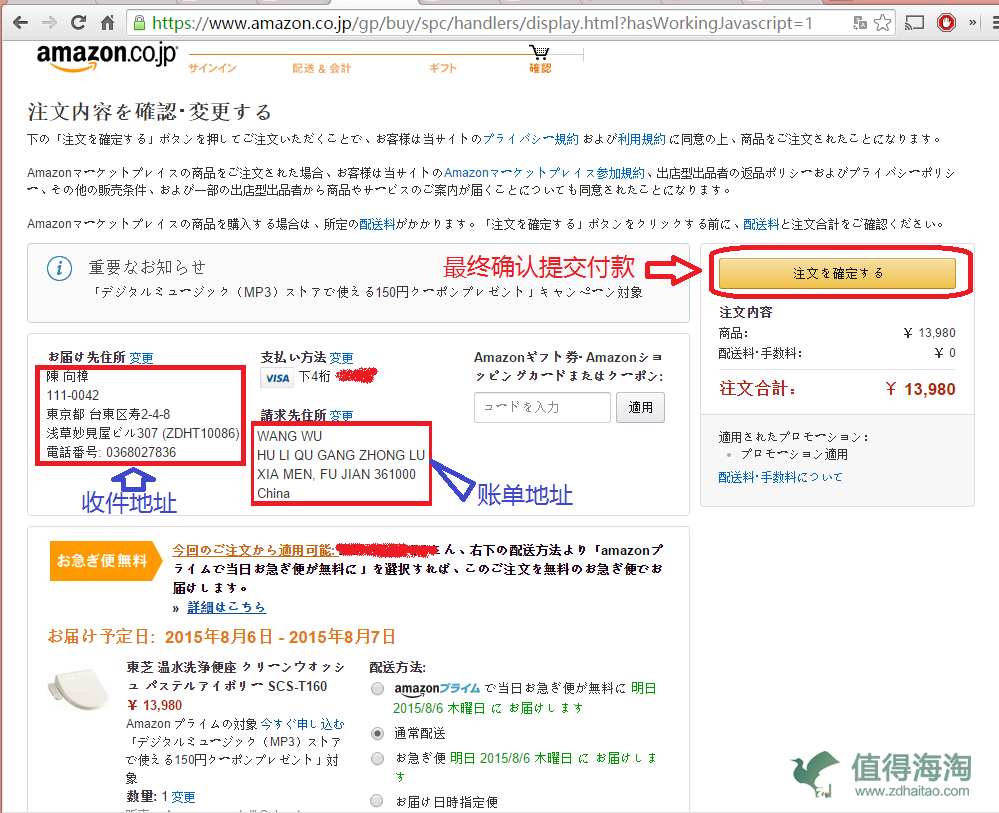Change the delivery address via 変更
This screenshot has width=999, height=813.
point(141,358)
